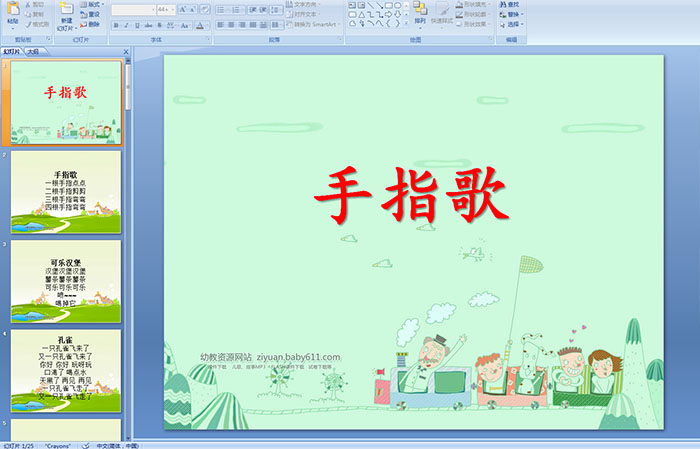Switch to the Slides (幻灯片) tab
Viewport: 700px width, 449px height.
(x=11, y=52)
